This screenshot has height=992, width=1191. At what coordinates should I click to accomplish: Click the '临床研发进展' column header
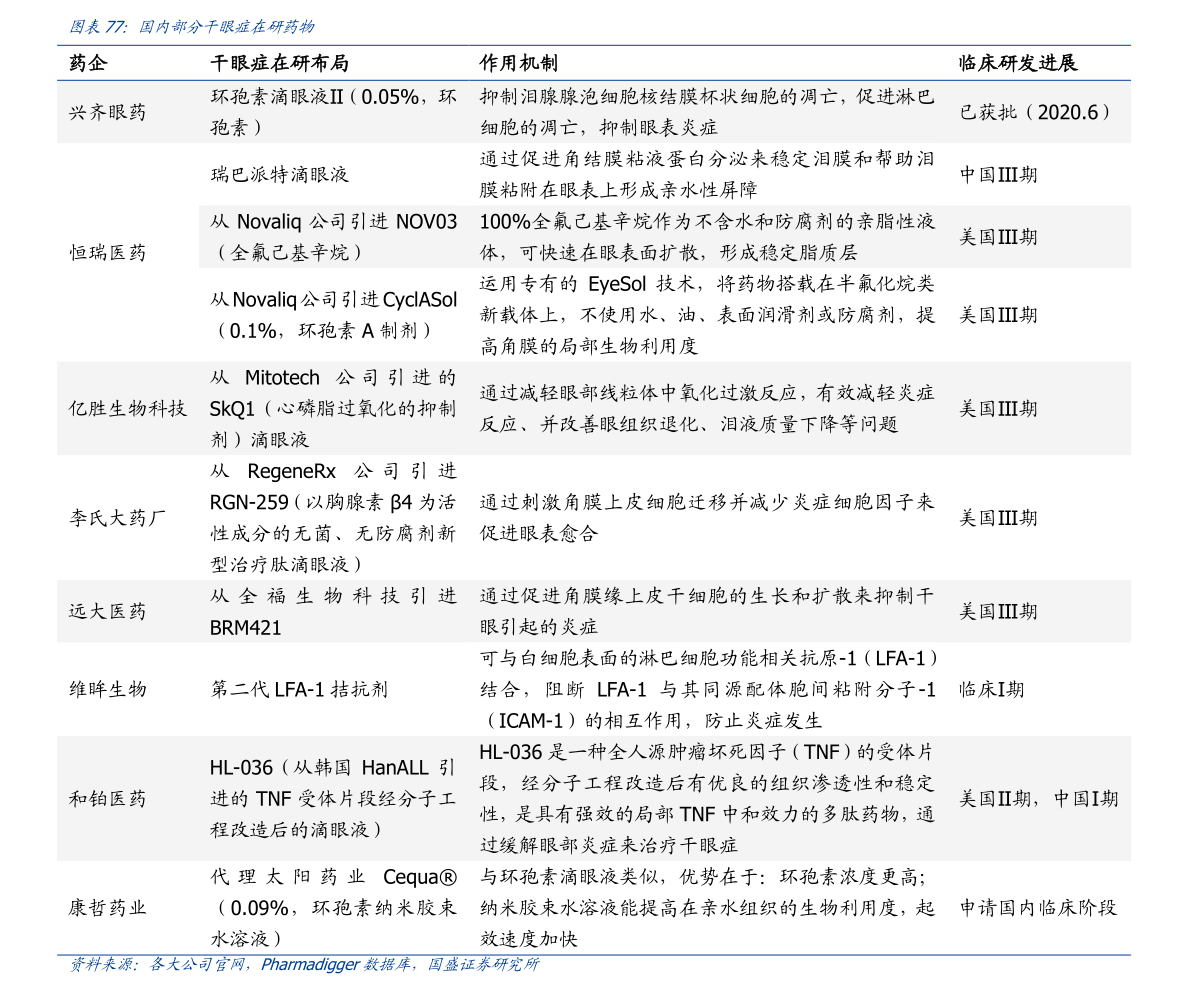pyautogui.click(x=1018, y=63)
